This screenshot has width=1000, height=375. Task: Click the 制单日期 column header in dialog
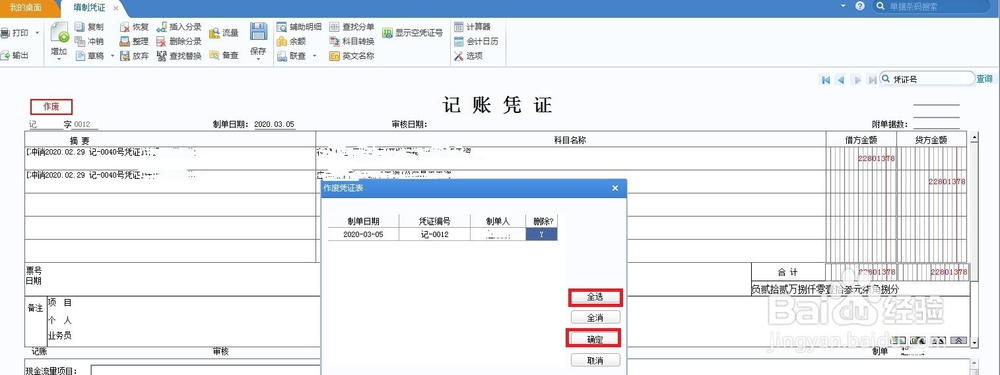363,221
